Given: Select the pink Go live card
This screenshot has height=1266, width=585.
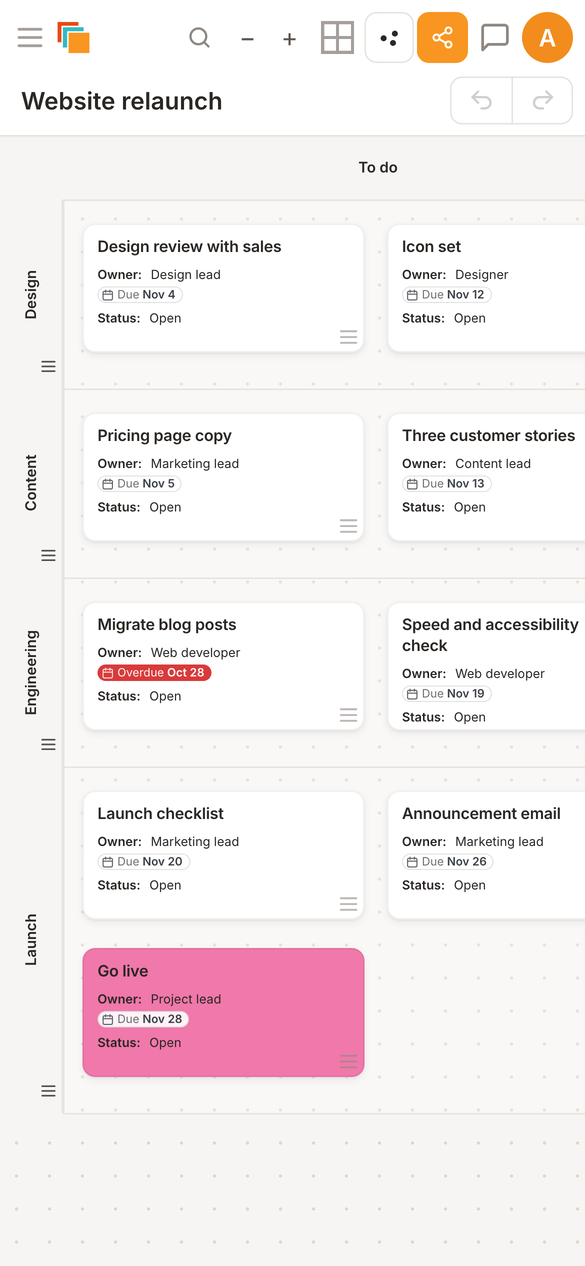Looking at the screenshot, I should pos(223,1013).
